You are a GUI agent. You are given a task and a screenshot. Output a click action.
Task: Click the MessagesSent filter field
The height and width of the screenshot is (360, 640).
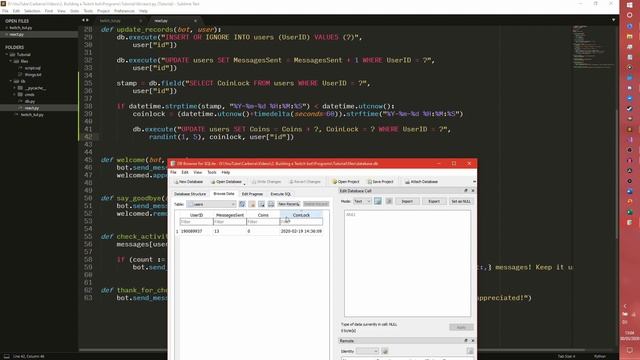pos(230,222)
